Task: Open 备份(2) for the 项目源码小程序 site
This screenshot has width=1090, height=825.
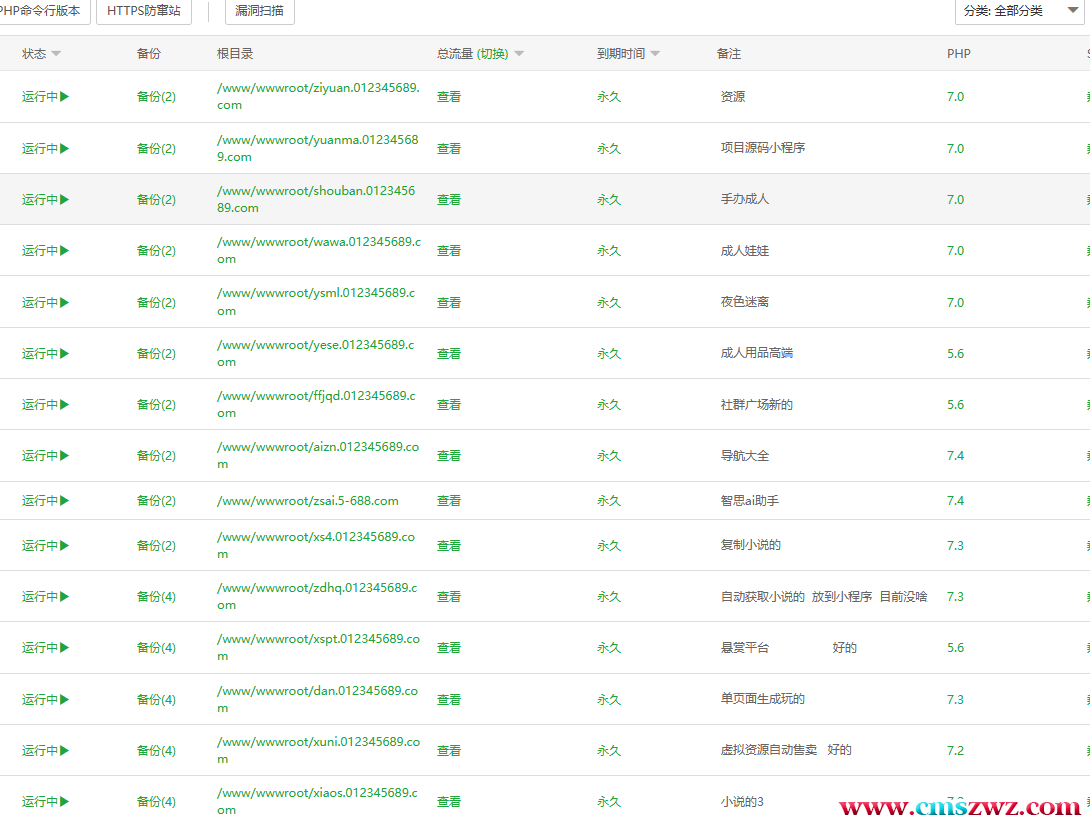Action: click(156, 149)
